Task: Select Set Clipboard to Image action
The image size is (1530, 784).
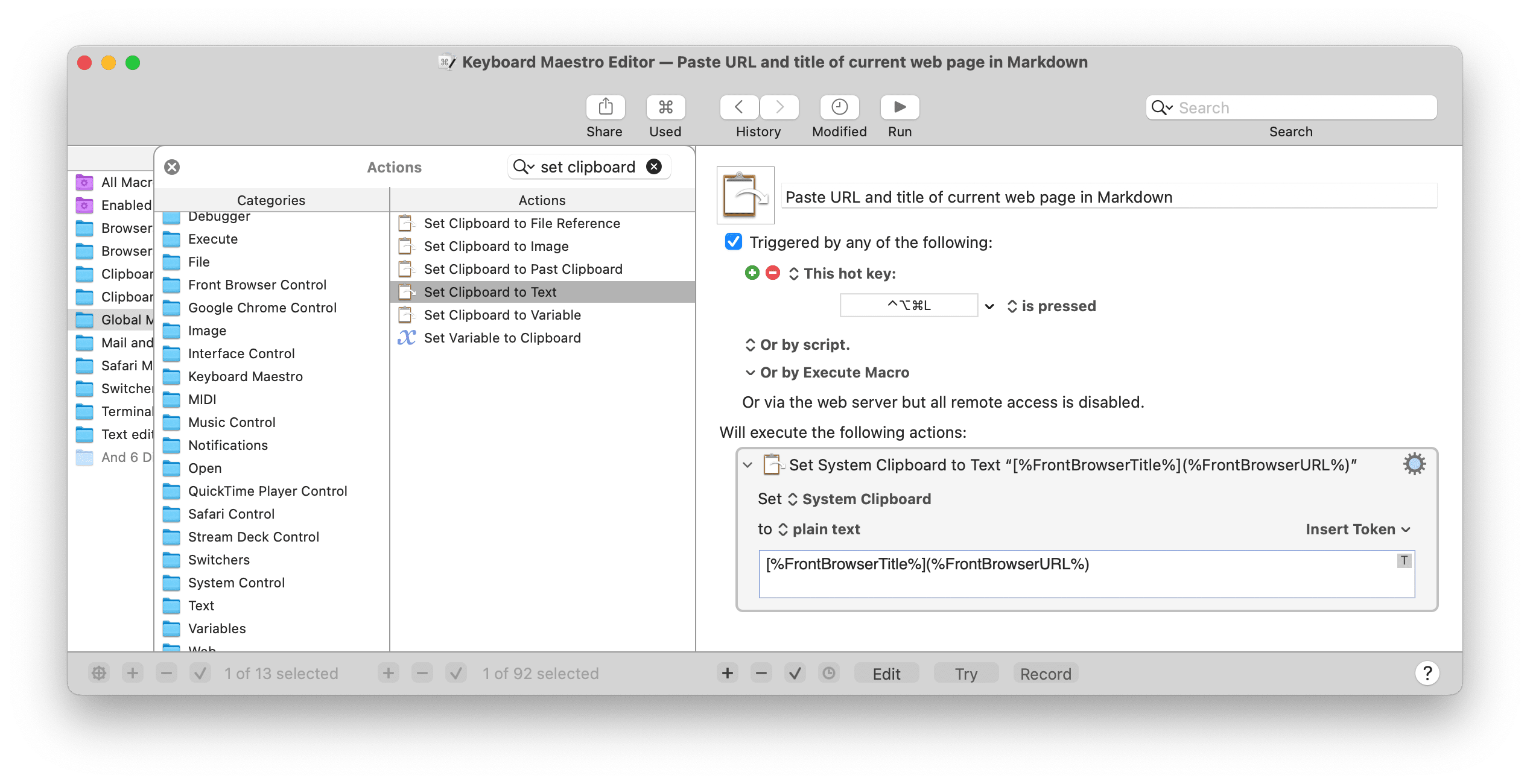Action: [543, 246]
